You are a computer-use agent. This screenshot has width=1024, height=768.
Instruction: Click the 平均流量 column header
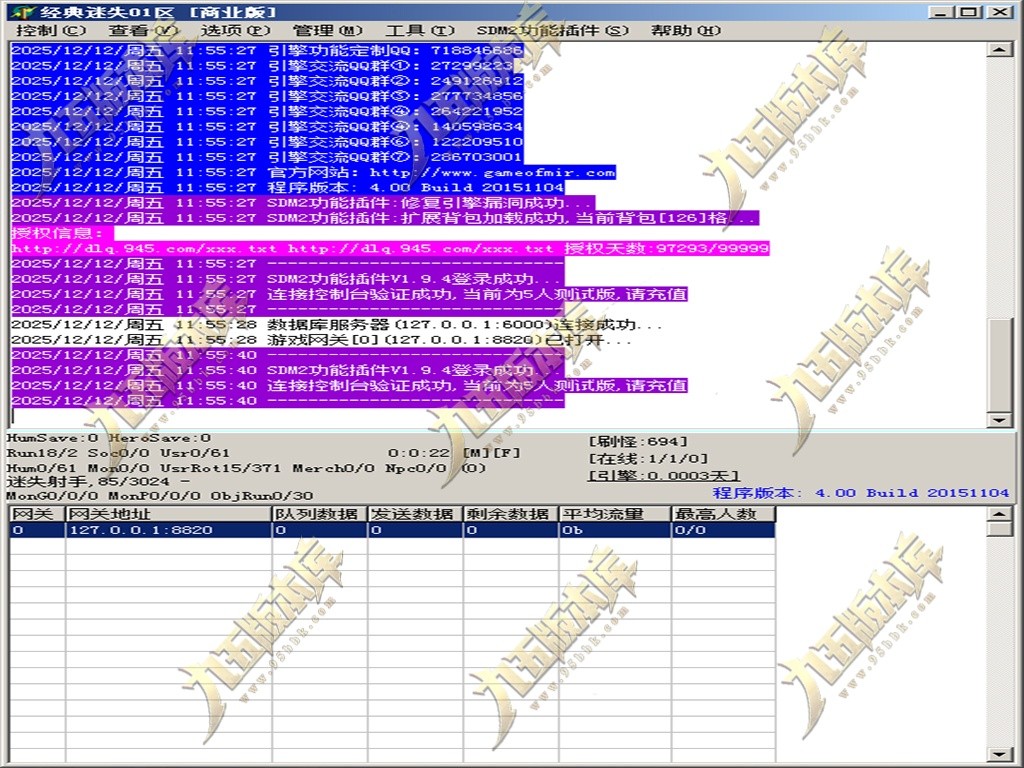pyautogui.click(x=615, y=514)
